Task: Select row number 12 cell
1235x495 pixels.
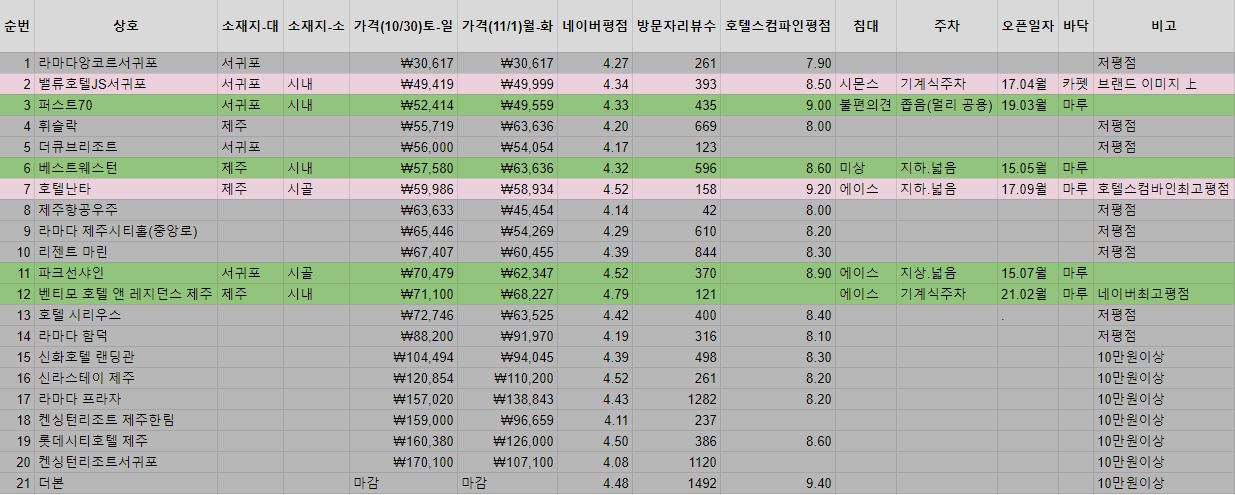Action: (x=17, y=294)
